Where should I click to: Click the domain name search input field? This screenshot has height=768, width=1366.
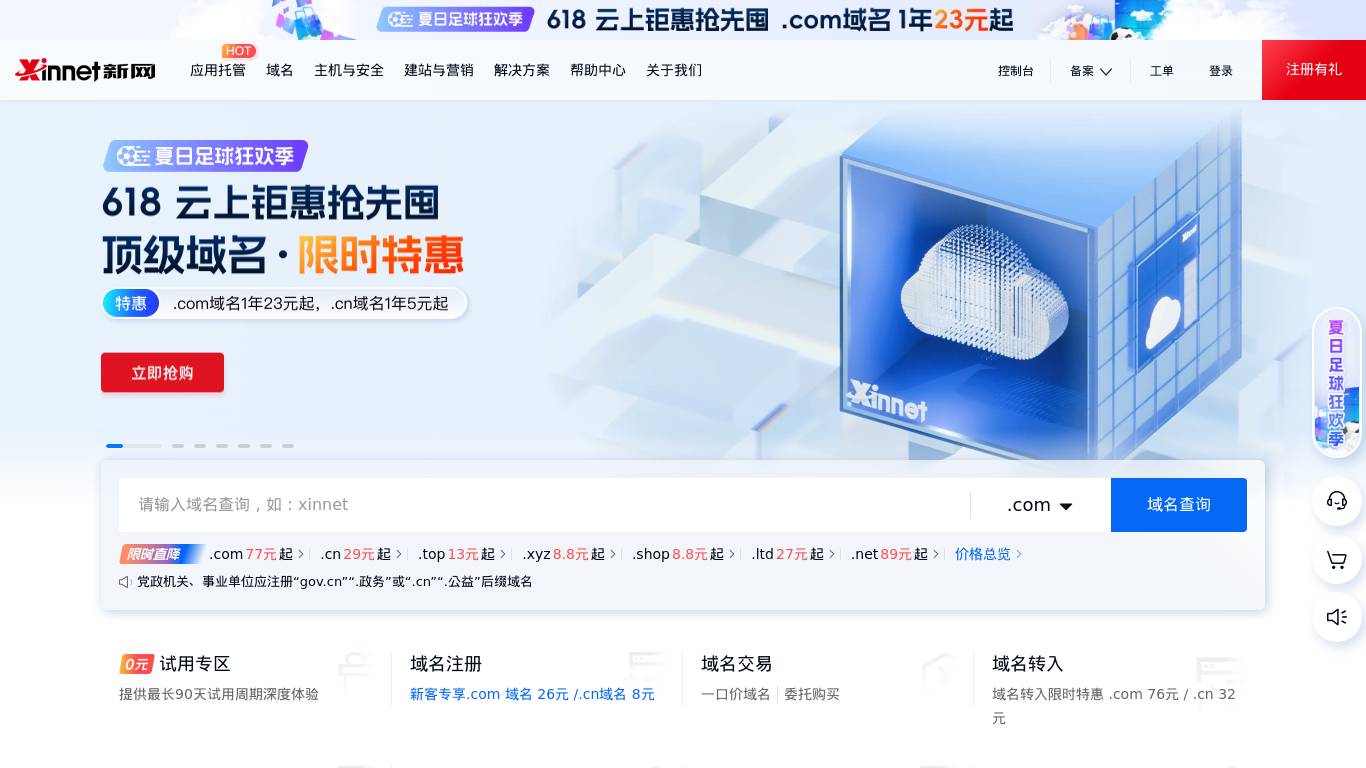pos(545,505)
